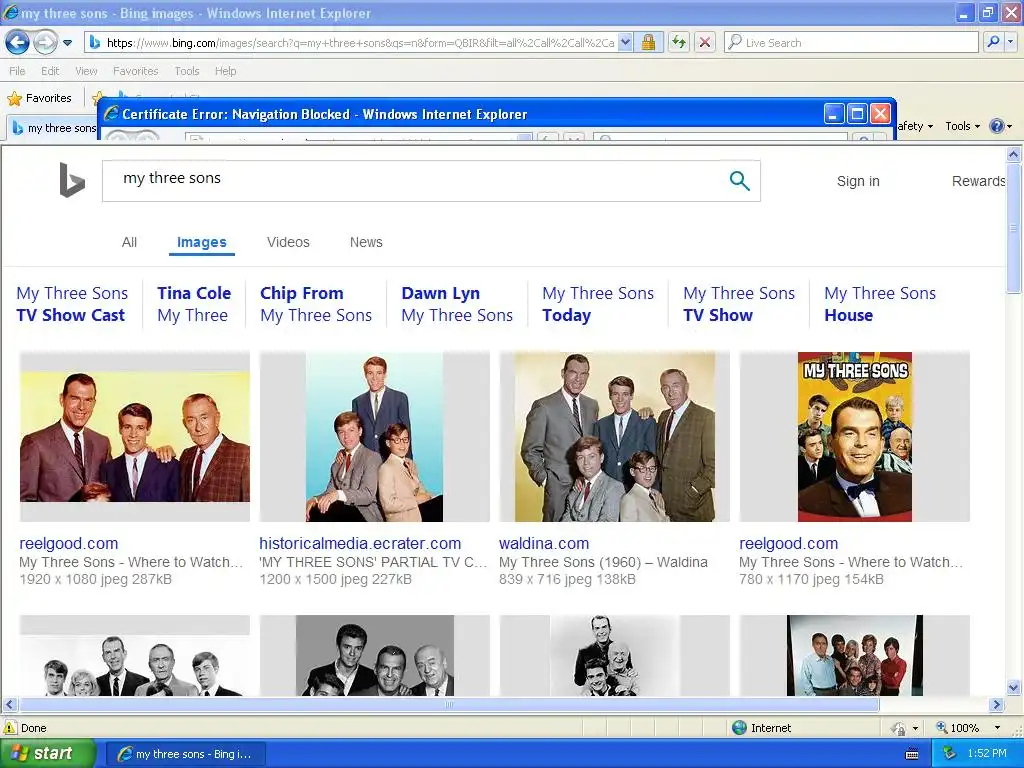This screenshot has width=1024, height=768.
Task: Switch to the All results tab
Action: tap(129, 242)
